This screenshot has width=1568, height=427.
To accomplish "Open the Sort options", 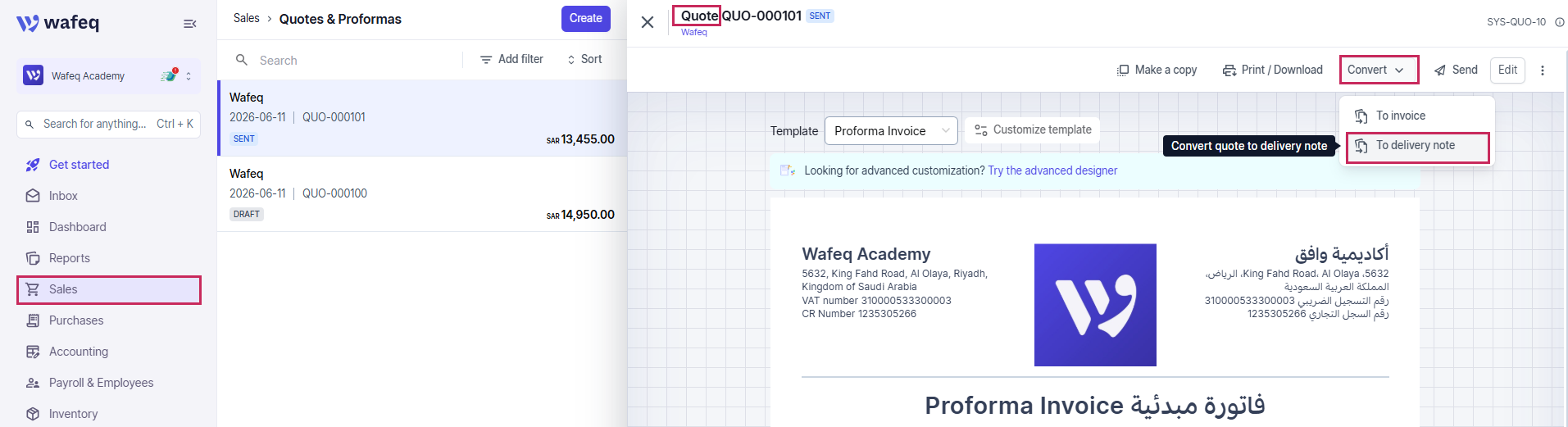I will coord(584,60).
